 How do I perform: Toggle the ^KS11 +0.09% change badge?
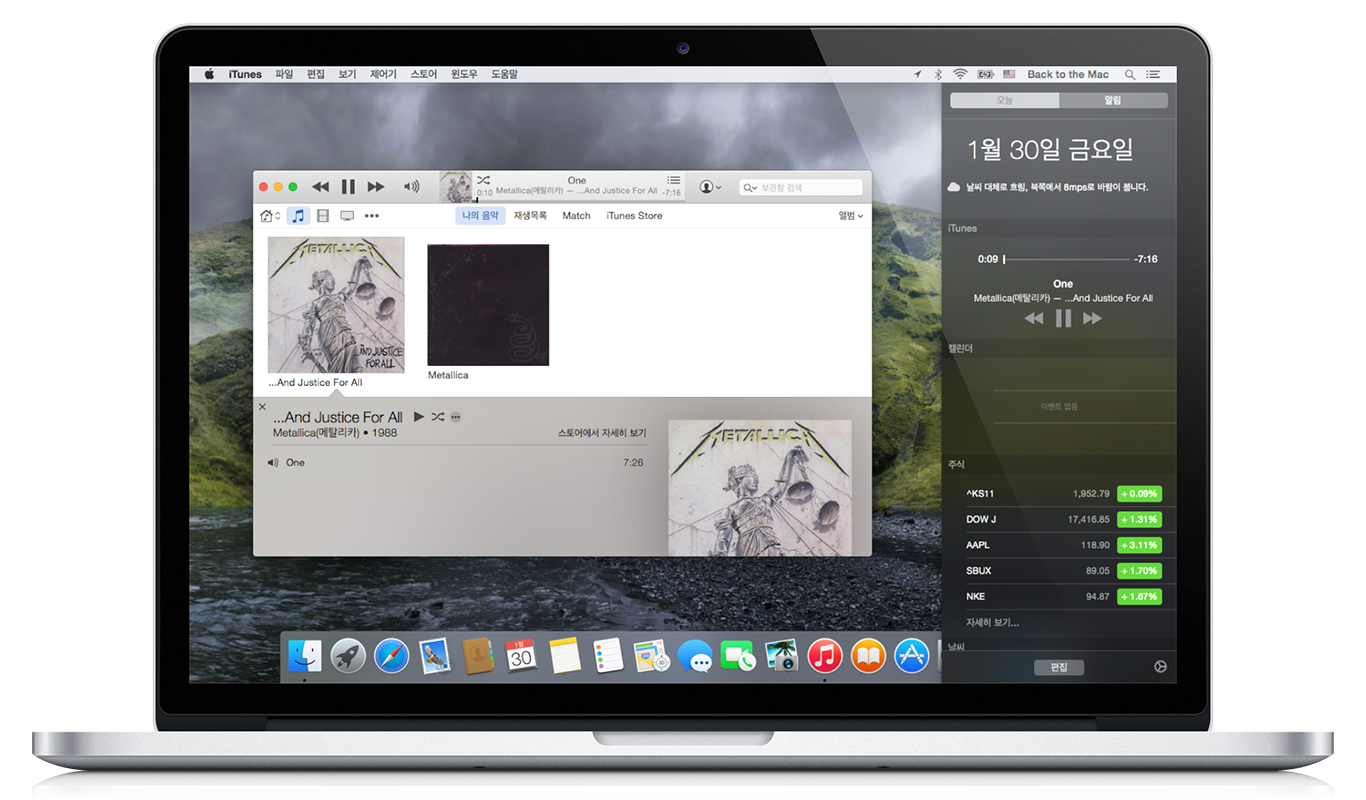[x=1139, y=494]
